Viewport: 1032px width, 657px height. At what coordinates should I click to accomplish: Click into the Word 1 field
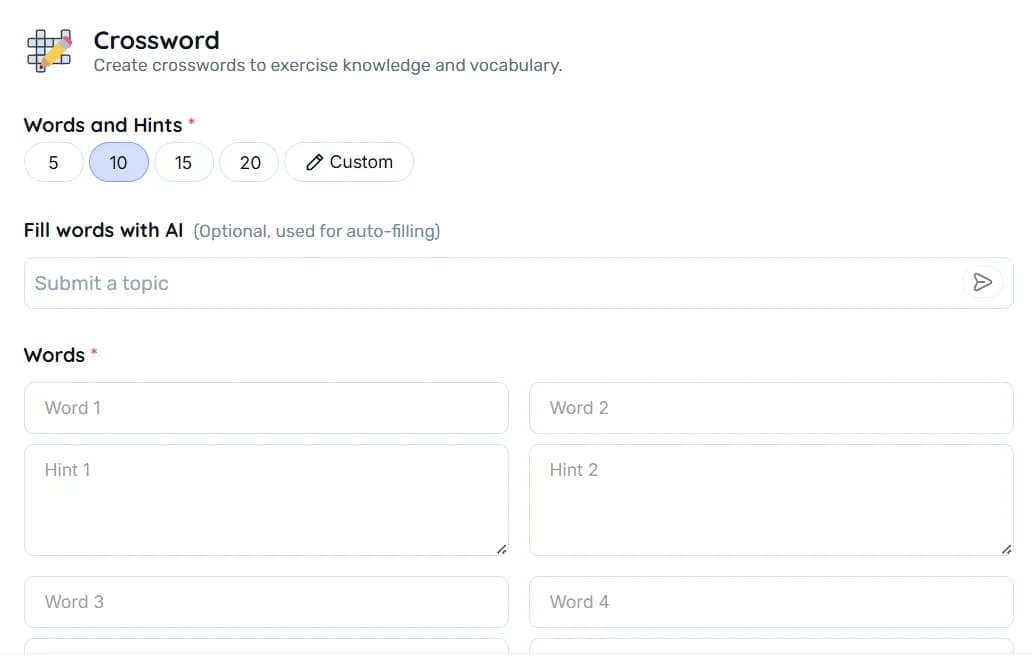coord(266,408)
